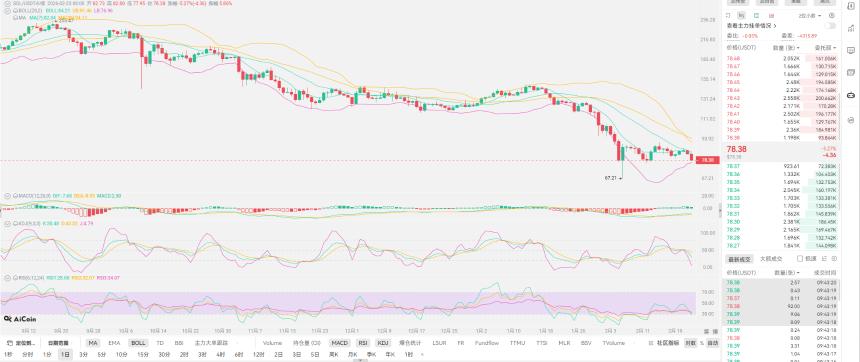Enable the Volume sub-indicator
Image resolution: width=860 pixels, height=362 pixels.
point(272,343)
